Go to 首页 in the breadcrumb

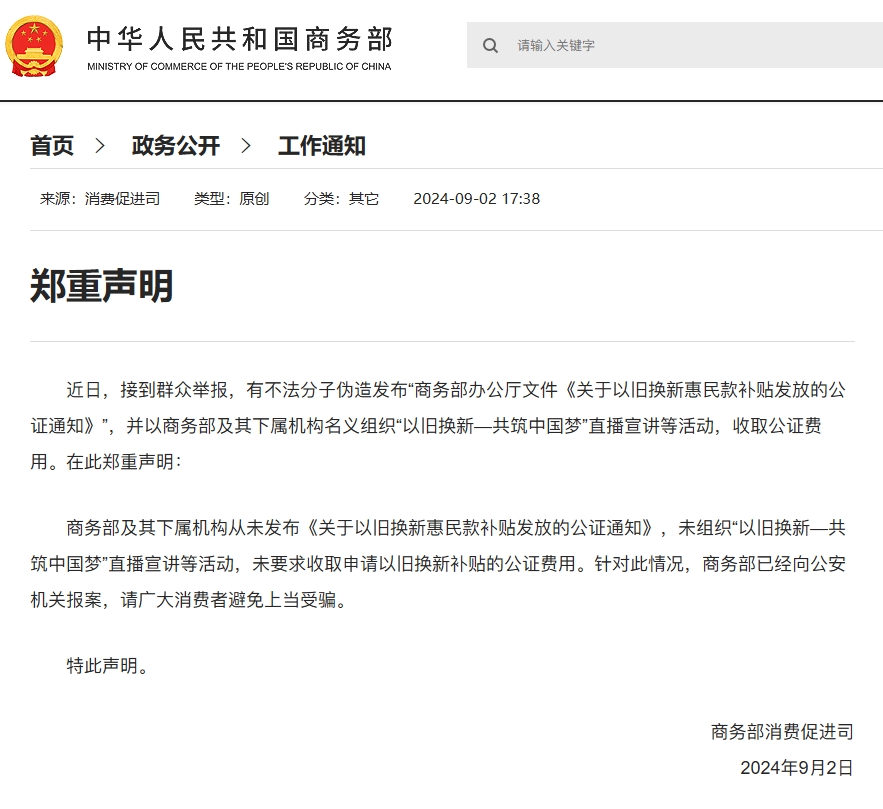pos(52,146)
